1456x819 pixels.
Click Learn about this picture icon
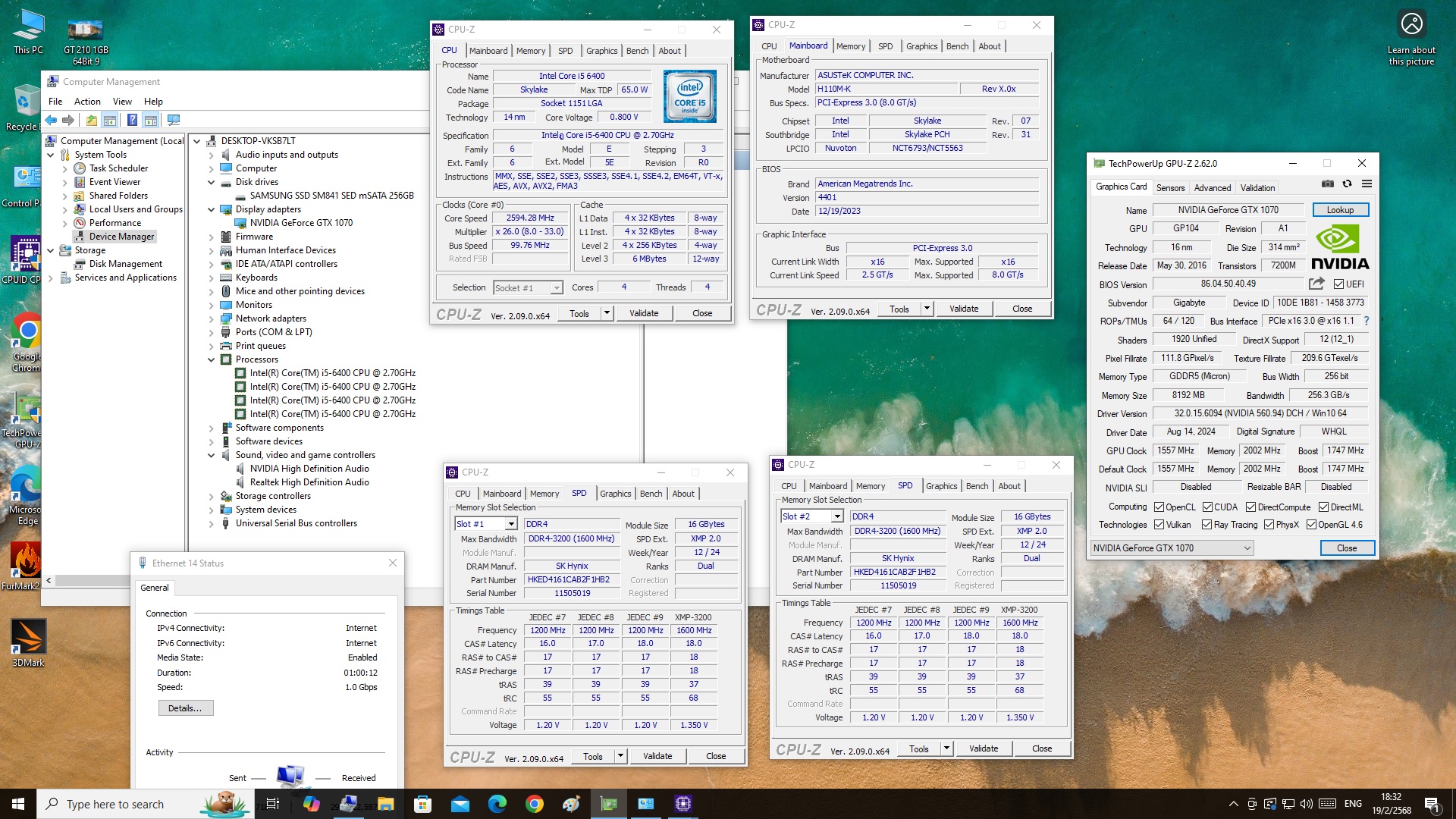[x=1411, y=38]
